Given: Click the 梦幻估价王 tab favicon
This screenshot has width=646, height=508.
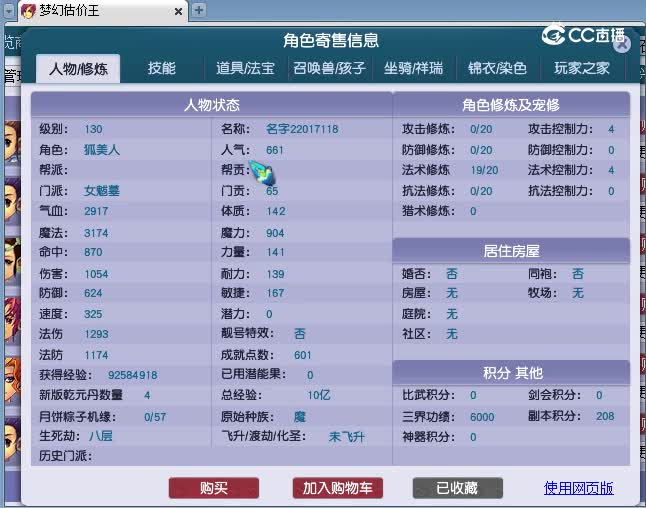Looking at the screenshot, I should 28,11.
